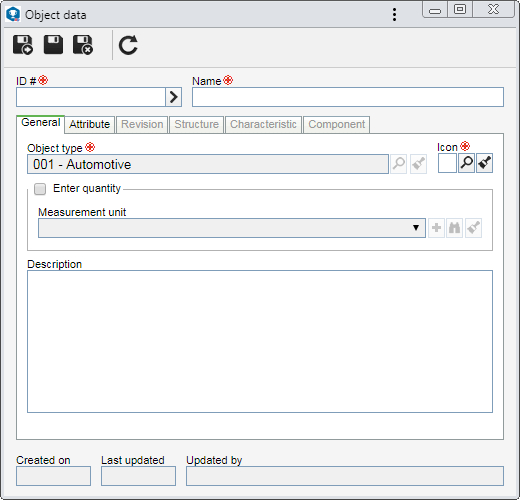This screenshot has height=500, width=520.
Task: Click into the ID # input field
Action: tap(91, 97)
